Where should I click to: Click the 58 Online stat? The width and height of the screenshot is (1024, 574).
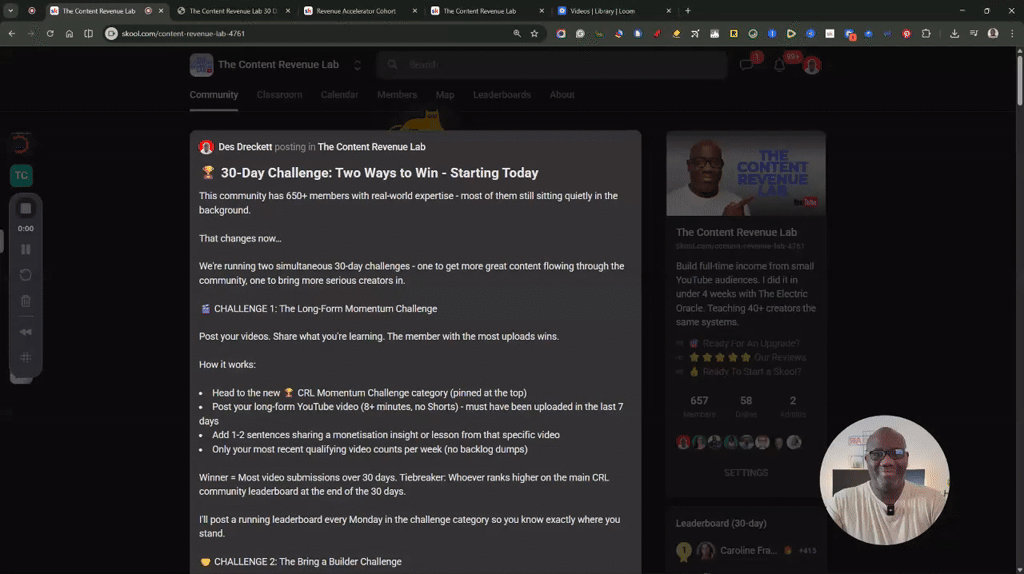coord(746,406)
